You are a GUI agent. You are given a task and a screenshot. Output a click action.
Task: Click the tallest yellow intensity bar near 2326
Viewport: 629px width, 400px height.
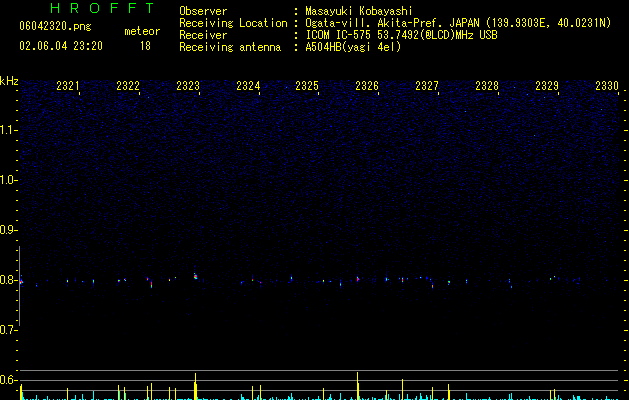[357, 386]
